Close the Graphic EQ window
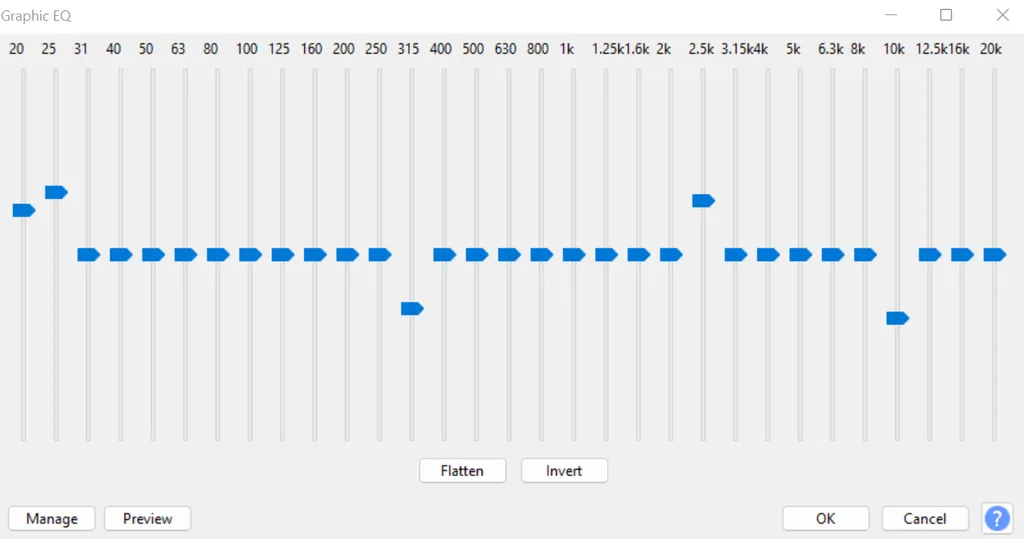The width and height of the screenshot is (1024, 539). (1002, 15)
